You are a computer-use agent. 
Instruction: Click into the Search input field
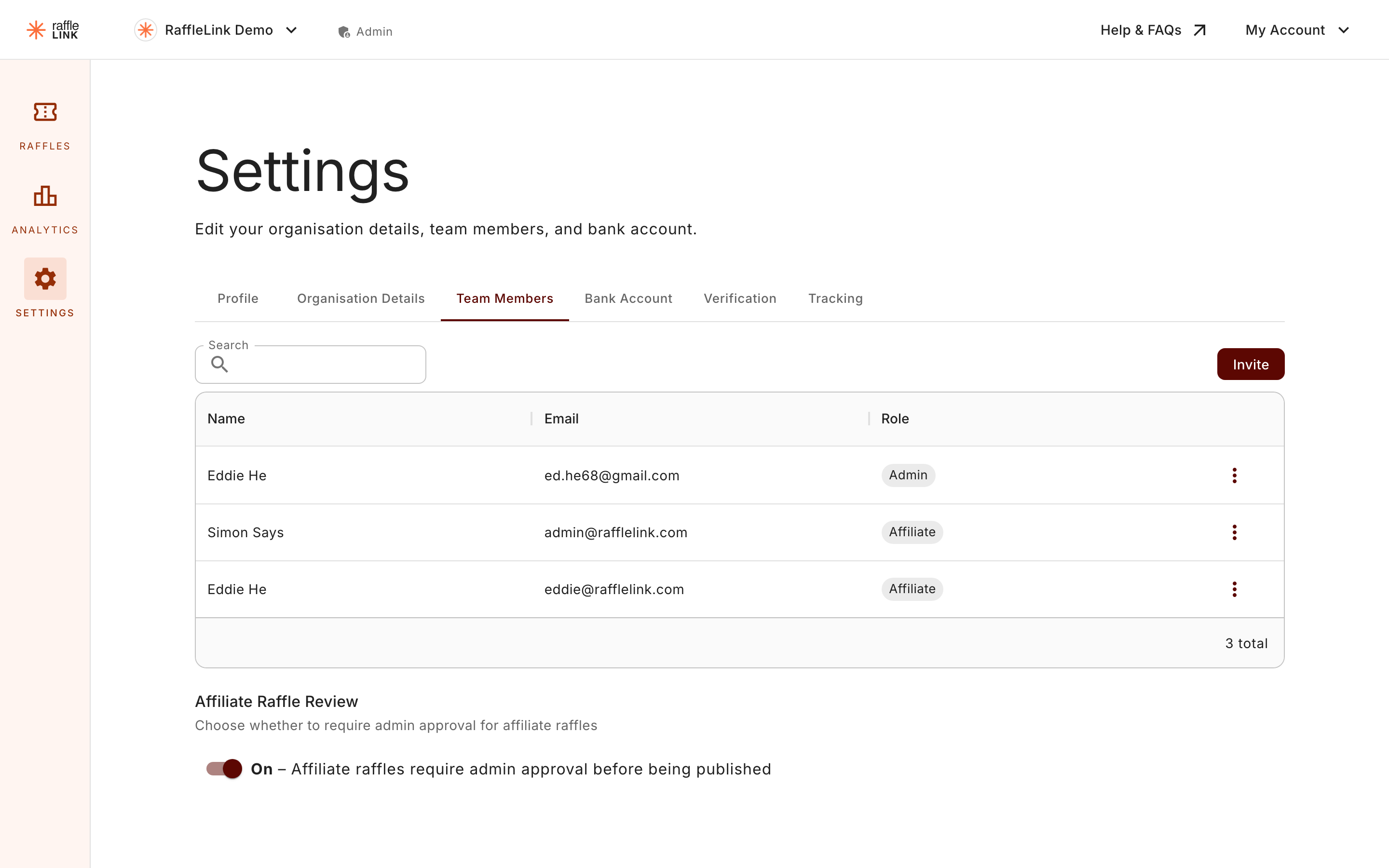pyautogui.click(x=311, y=365)
